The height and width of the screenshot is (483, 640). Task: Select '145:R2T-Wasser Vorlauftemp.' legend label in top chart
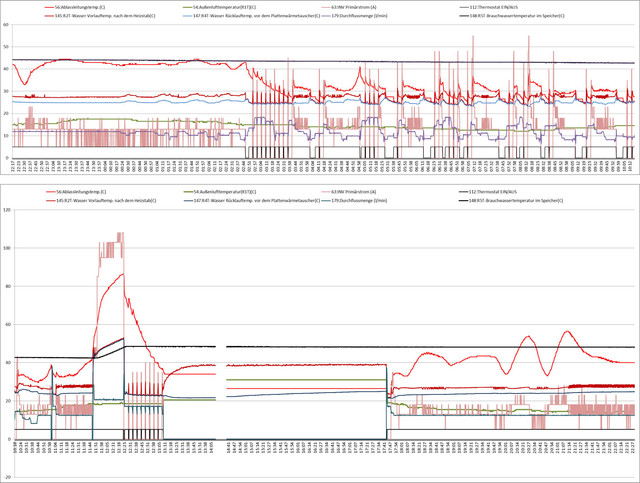point(105,16)
